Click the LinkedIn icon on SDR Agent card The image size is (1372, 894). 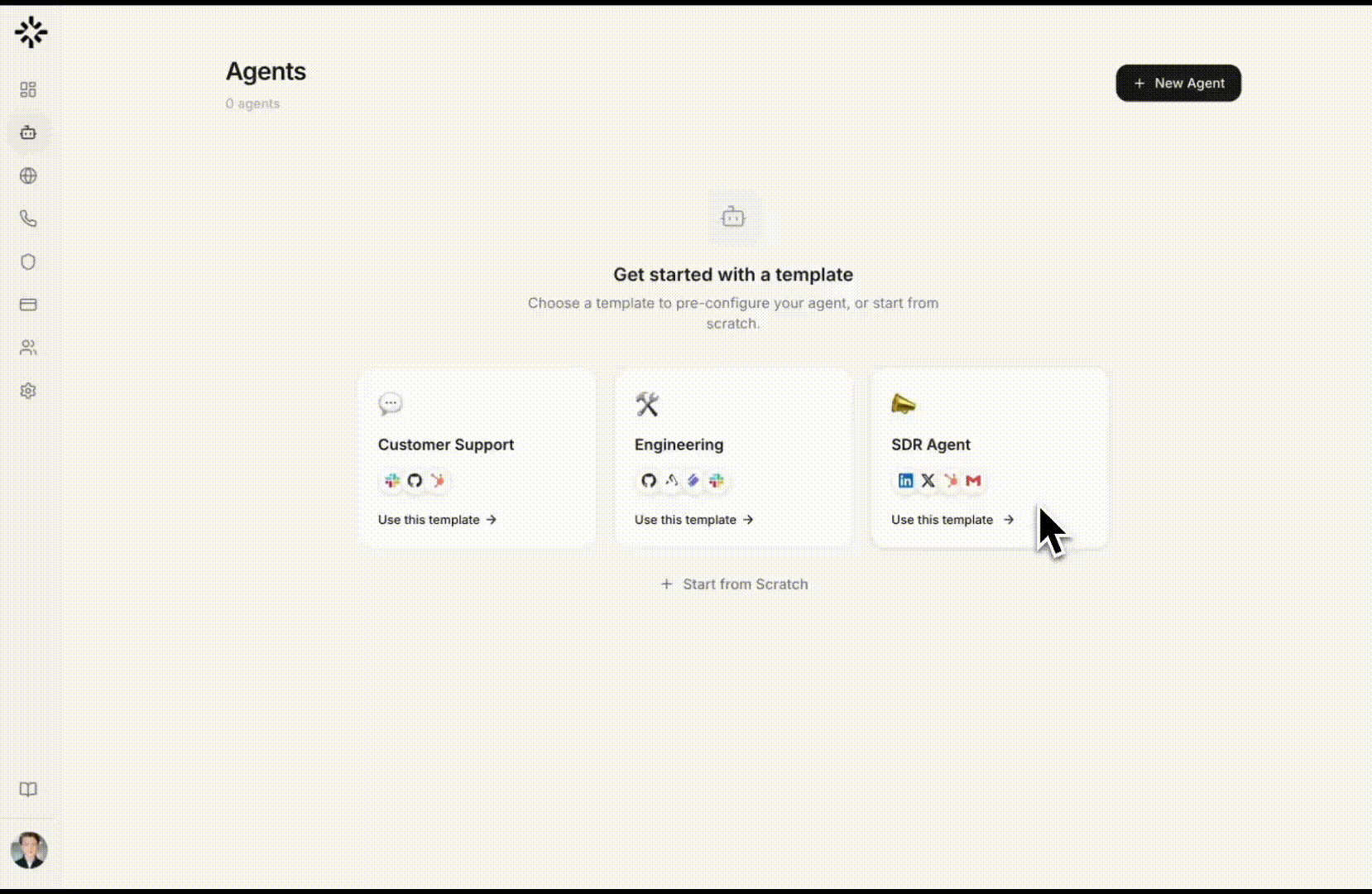906,481
